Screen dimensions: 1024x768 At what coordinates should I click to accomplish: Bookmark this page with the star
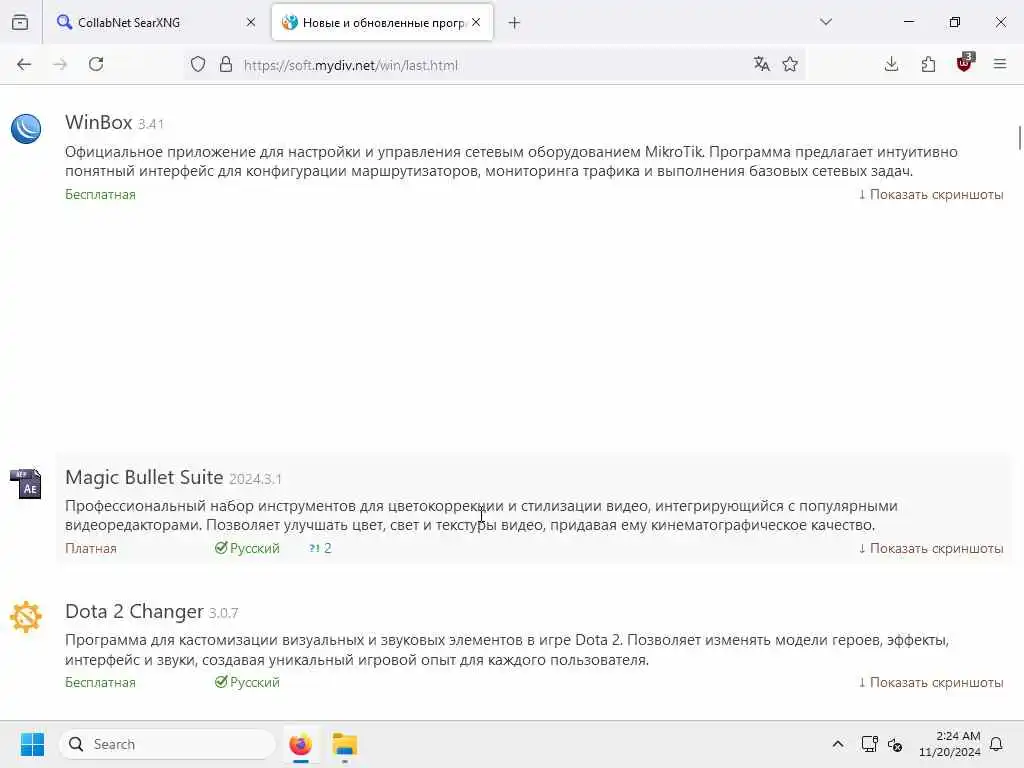point(790,64)
